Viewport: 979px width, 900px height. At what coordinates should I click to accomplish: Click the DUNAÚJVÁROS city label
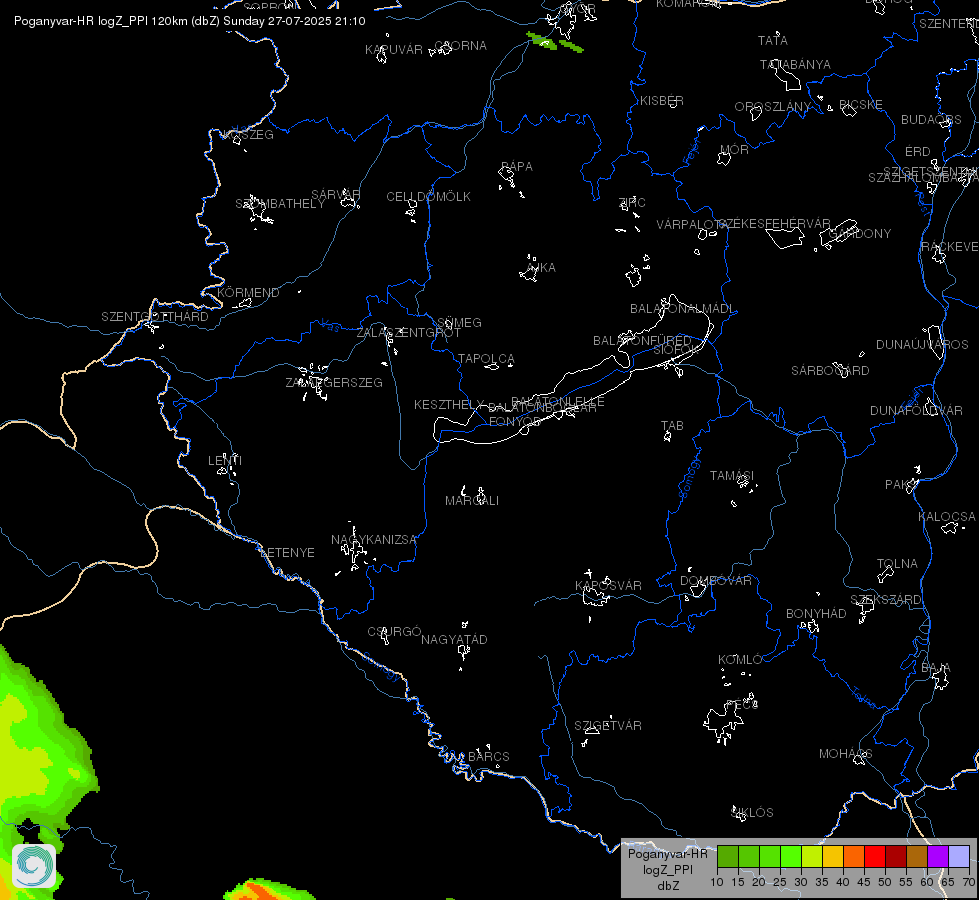922,345
